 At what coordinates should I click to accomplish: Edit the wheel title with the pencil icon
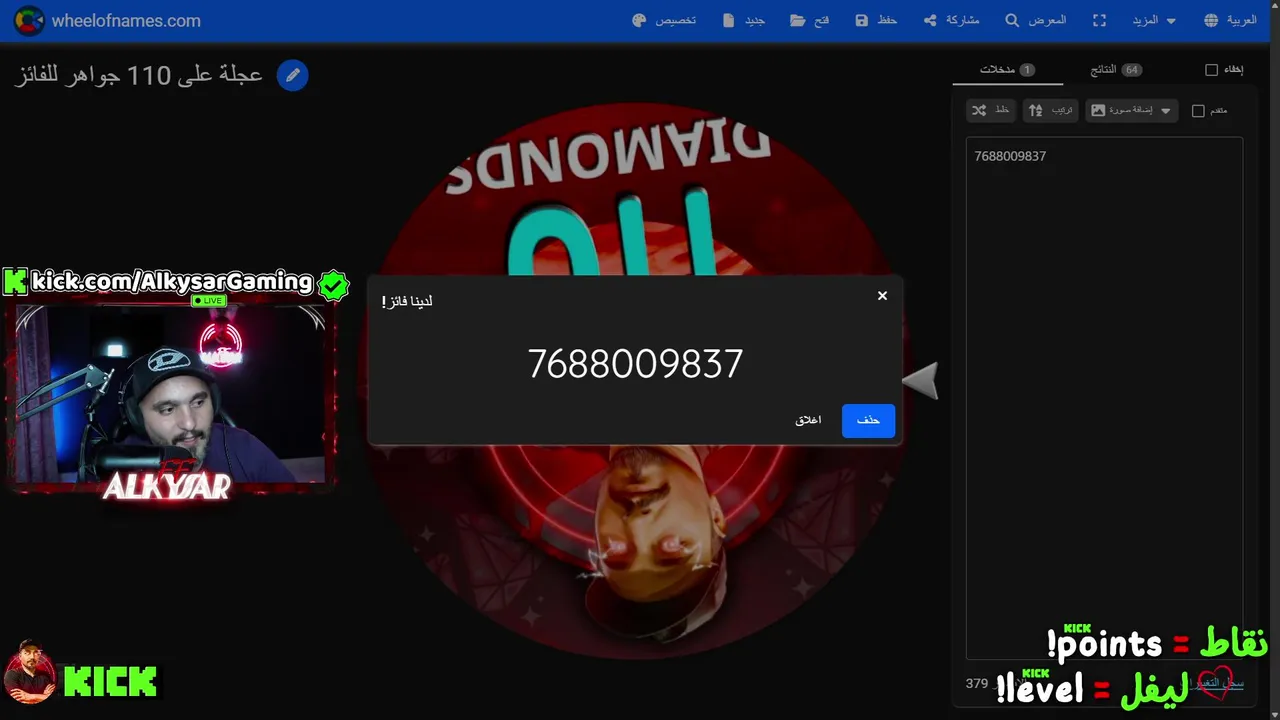292,75
